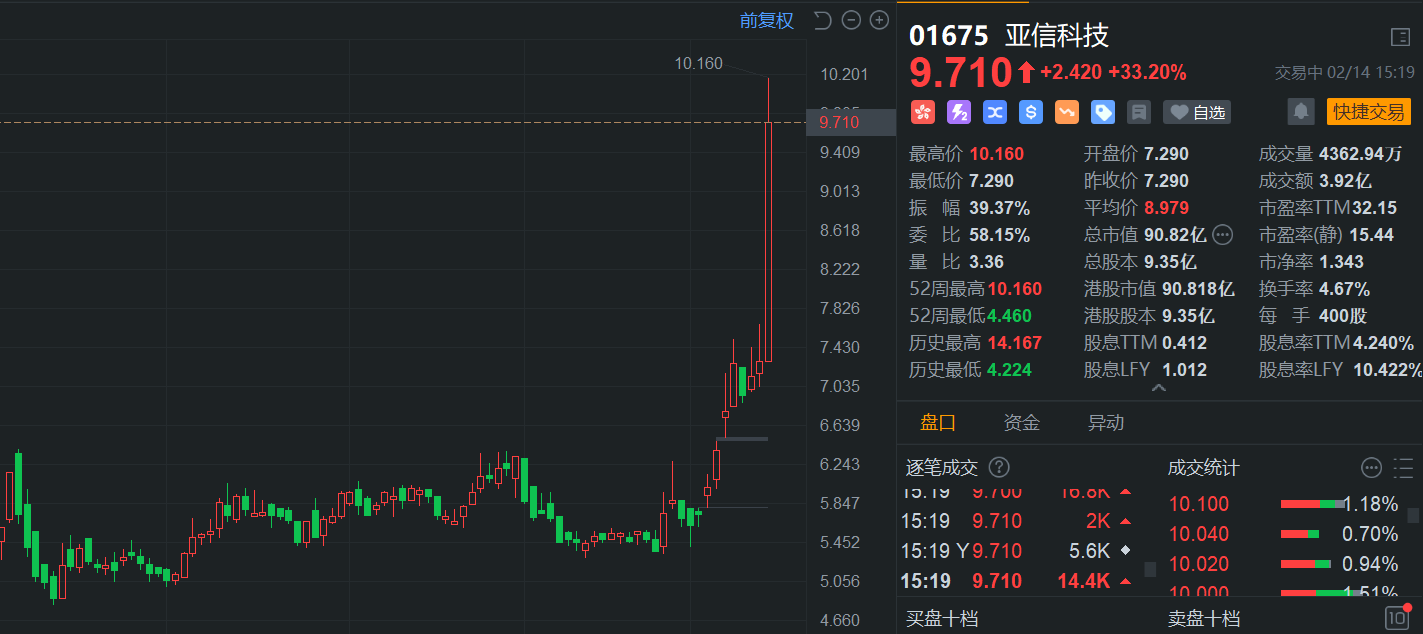Click the 10.040 price distribution bar
Screen dimensions: 1423x634
tap(1300, 534)
